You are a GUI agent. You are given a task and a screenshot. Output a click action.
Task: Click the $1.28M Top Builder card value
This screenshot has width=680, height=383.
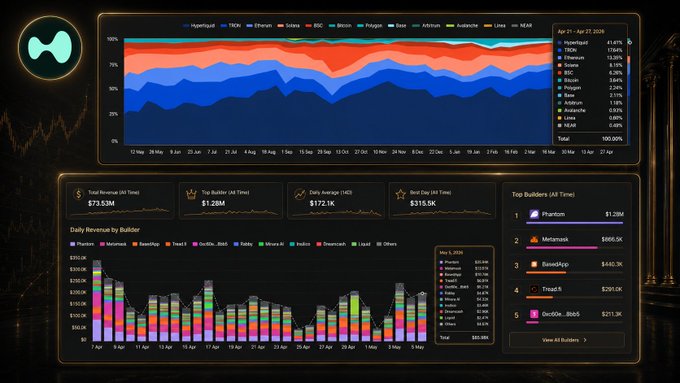point(213,203)
